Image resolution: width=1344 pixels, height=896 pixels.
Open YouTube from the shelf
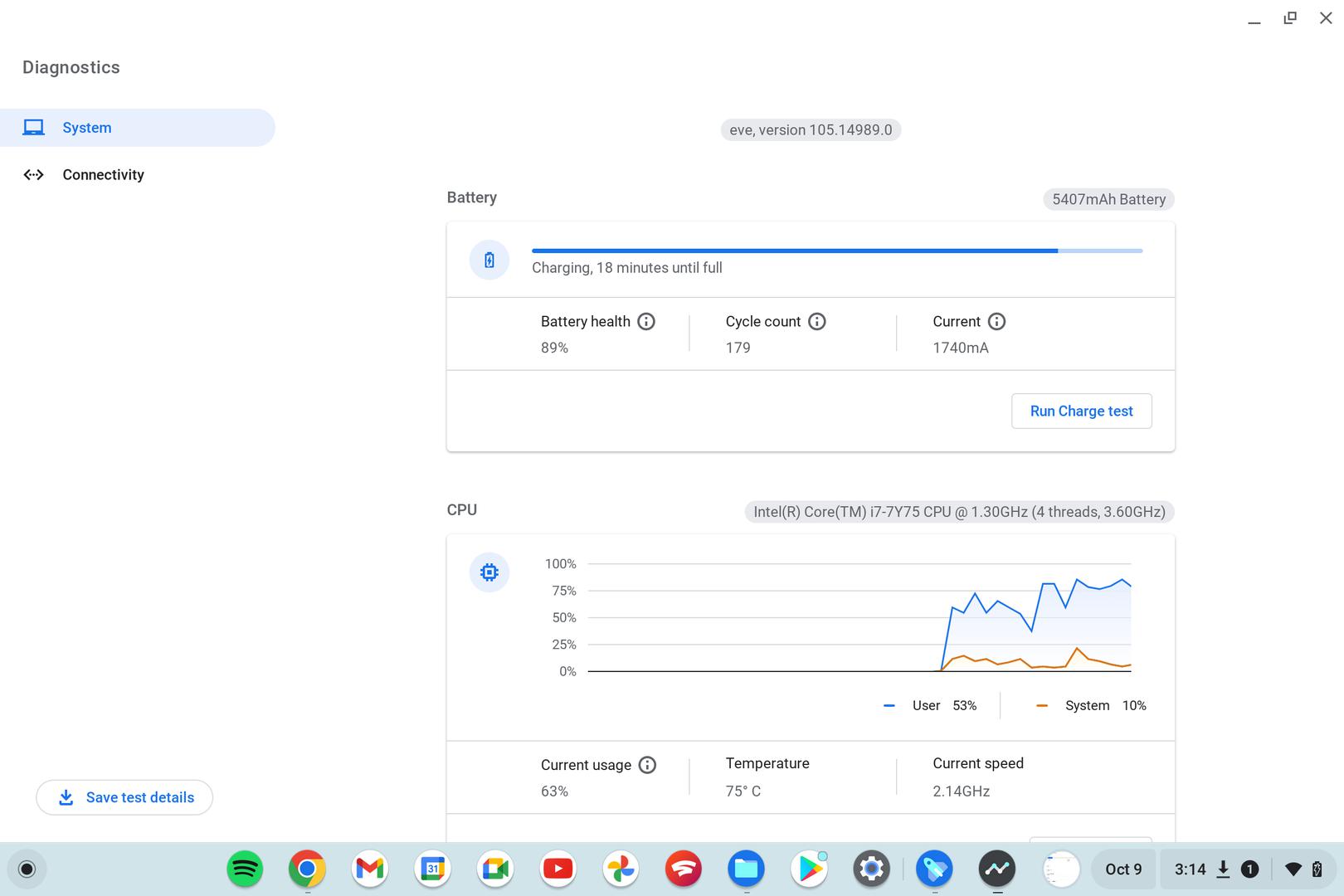(558, 869)
